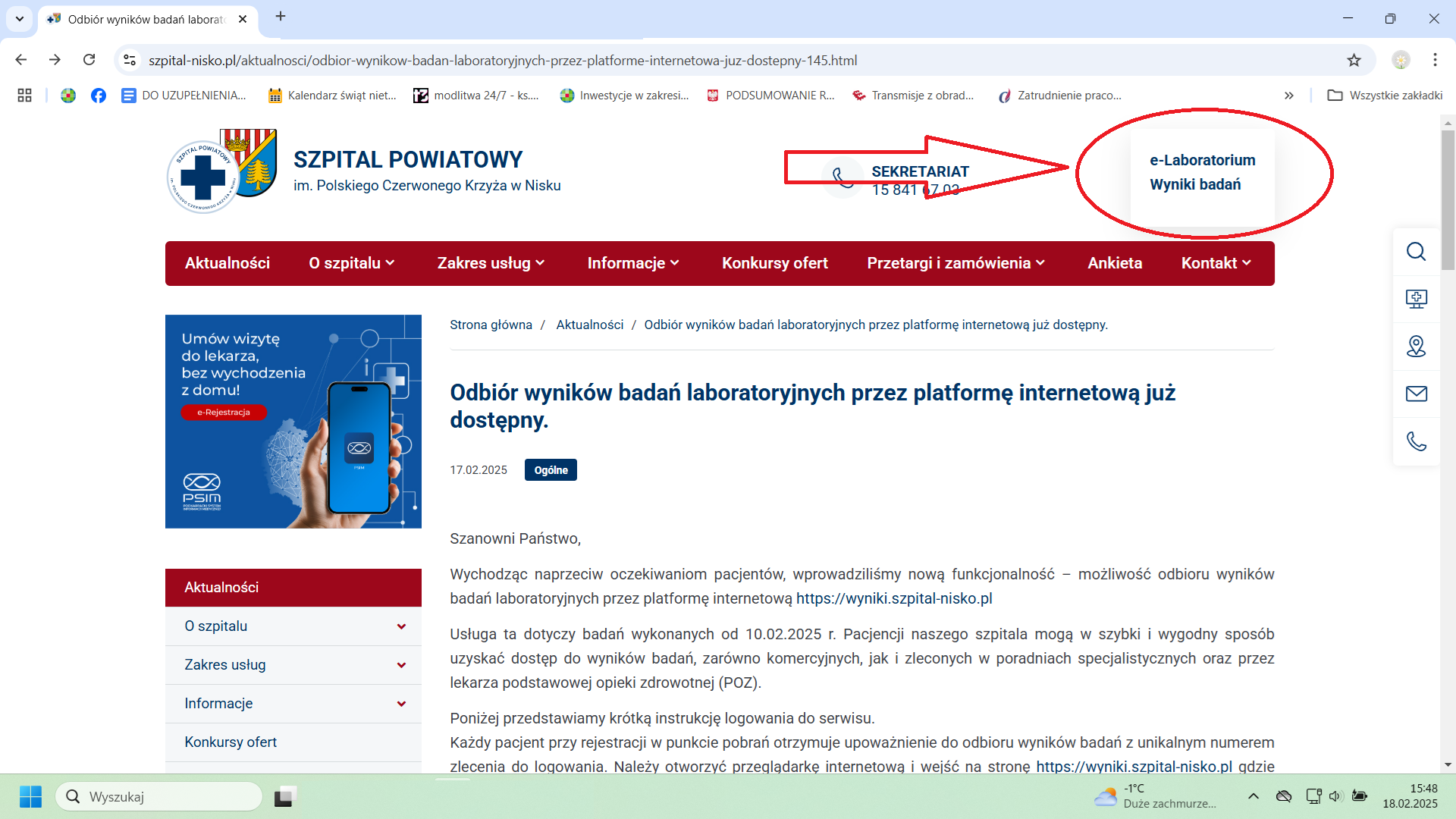The image size is (1456, 819).
Task: Click the secretariat phone icon in header
Action: pos(843,177)
